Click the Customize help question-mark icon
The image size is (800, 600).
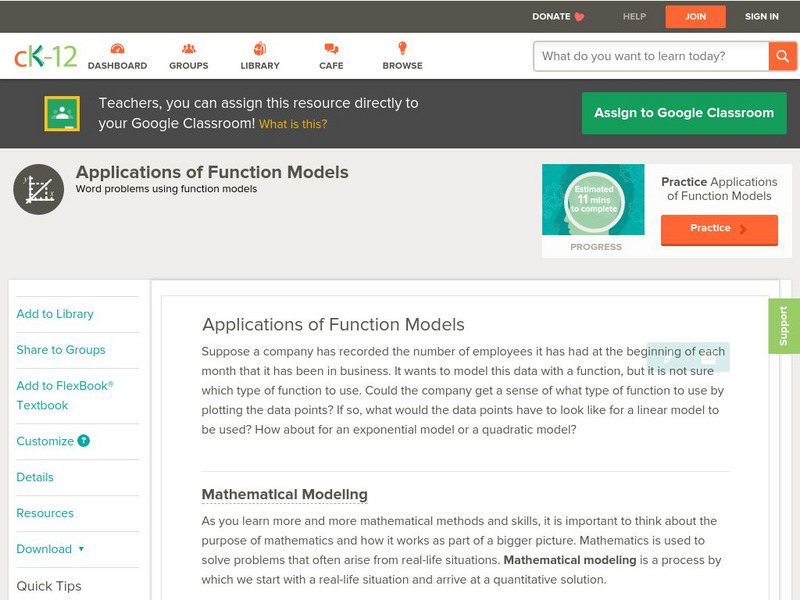(84, 441)
